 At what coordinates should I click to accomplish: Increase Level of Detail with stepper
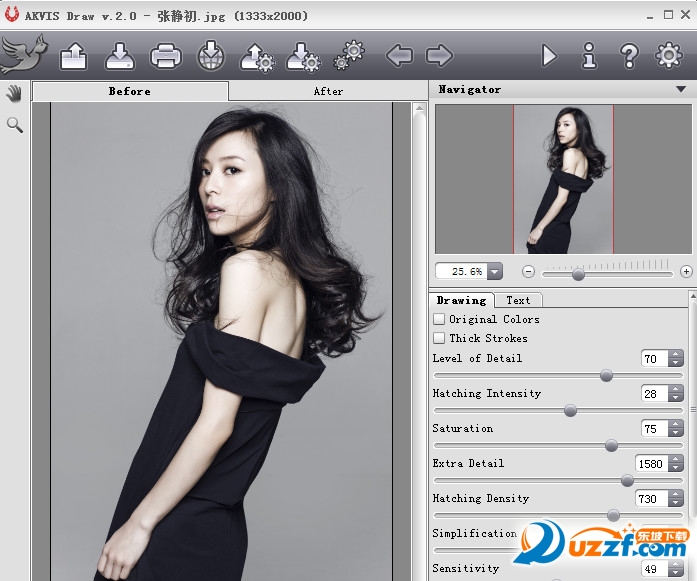click(x=676, y=355)
